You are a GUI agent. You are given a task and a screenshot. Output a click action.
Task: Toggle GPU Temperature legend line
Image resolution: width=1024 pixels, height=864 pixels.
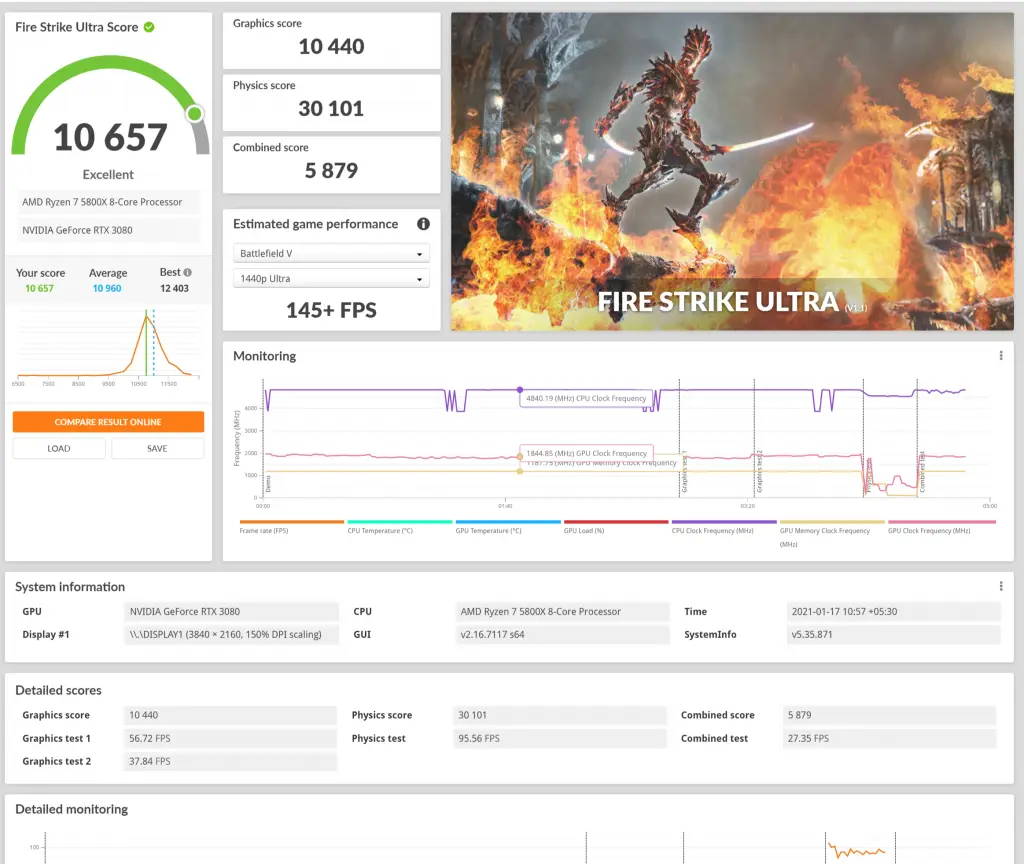coord(508,522)
